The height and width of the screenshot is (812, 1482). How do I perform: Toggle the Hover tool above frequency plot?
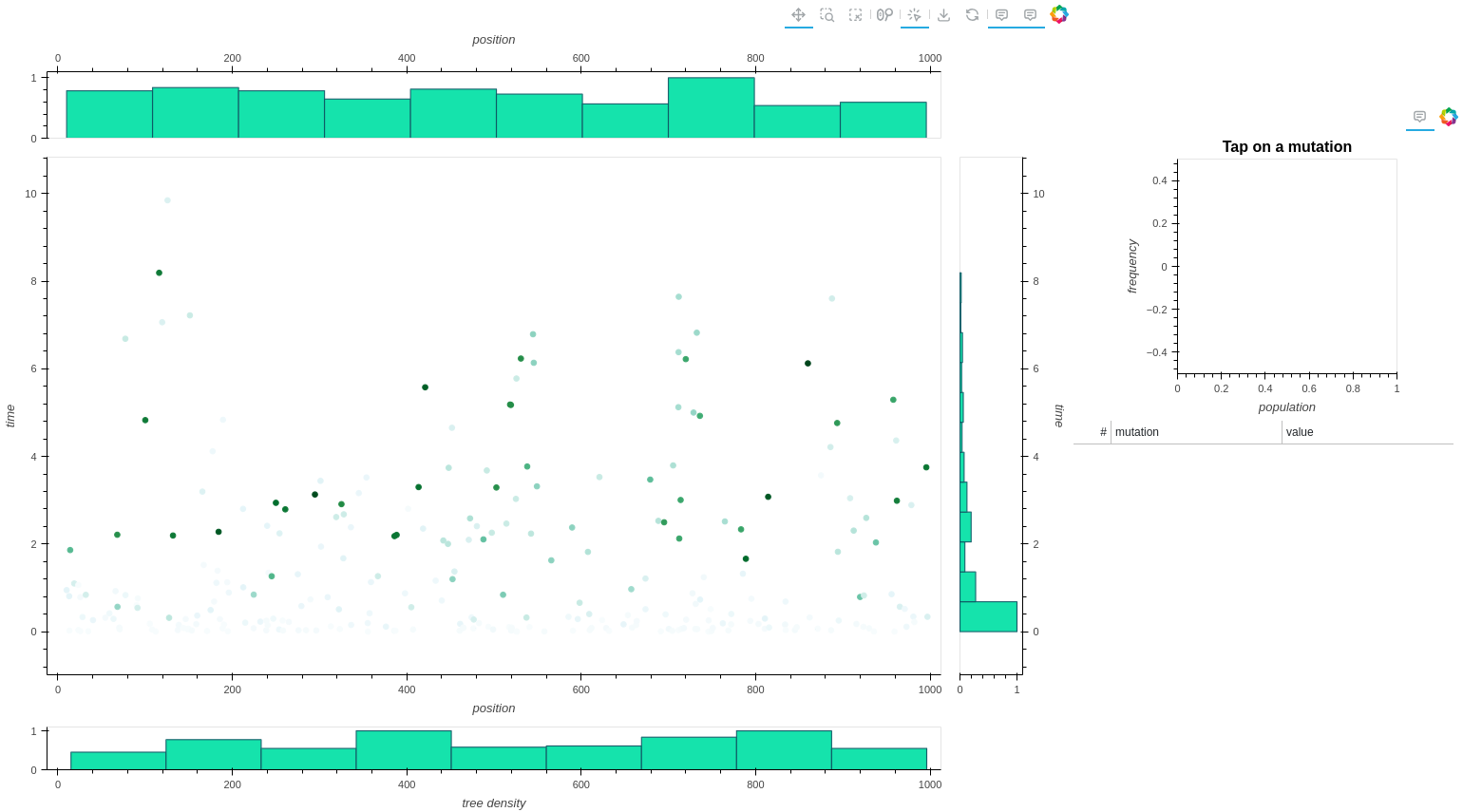[1420, 117]
